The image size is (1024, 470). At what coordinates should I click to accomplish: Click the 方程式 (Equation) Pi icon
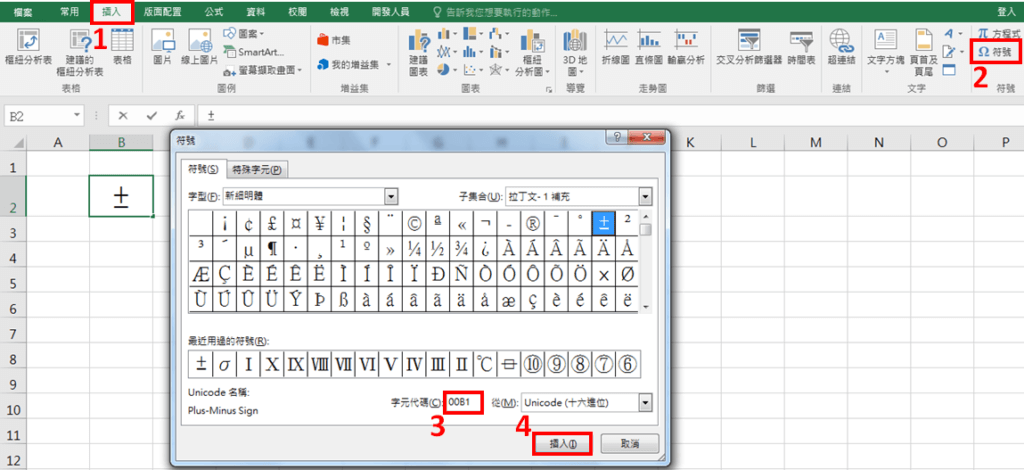(x=994, y=33)
